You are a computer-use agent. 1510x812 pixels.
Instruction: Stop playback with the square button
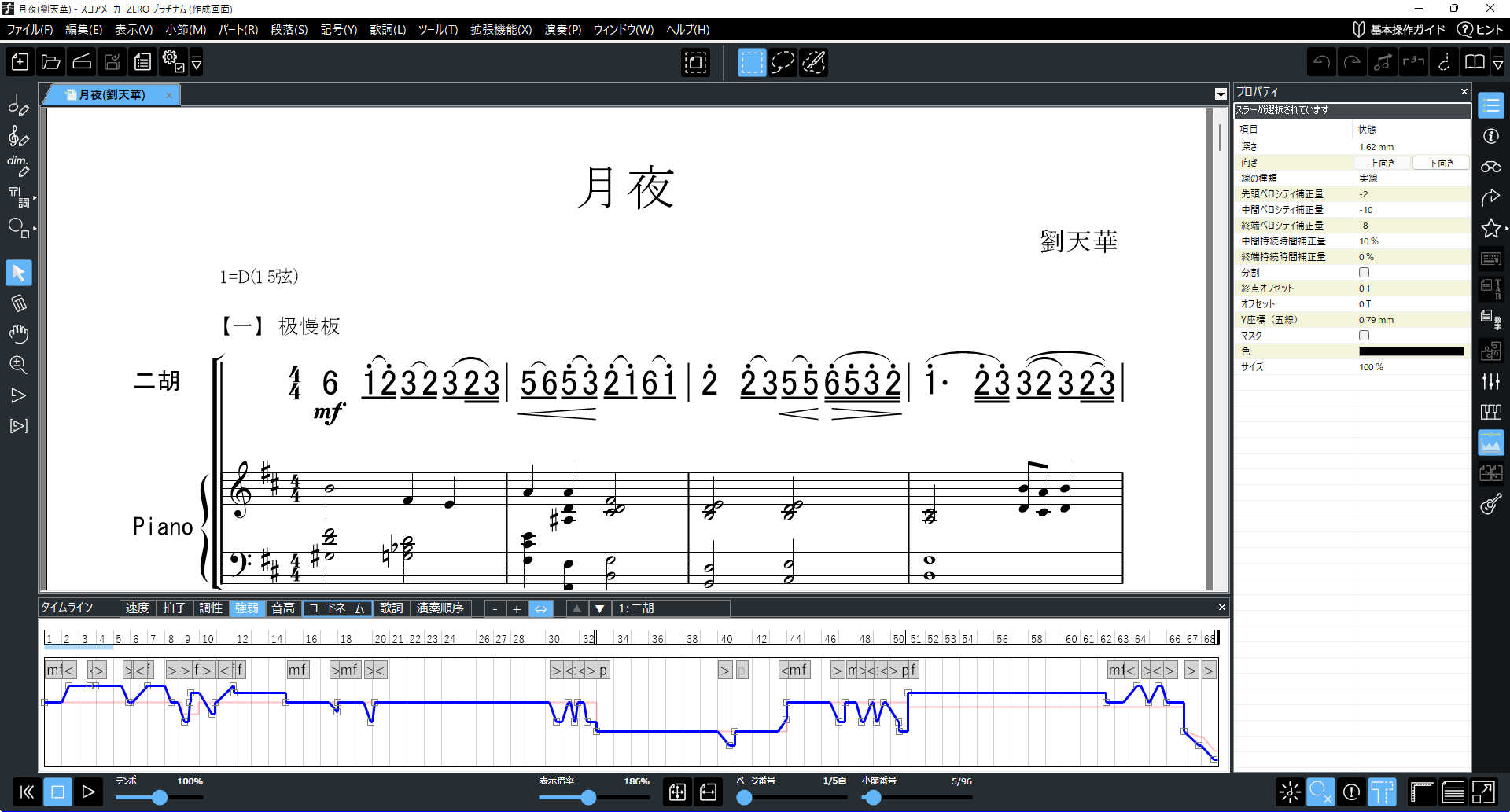pos(57,792)
